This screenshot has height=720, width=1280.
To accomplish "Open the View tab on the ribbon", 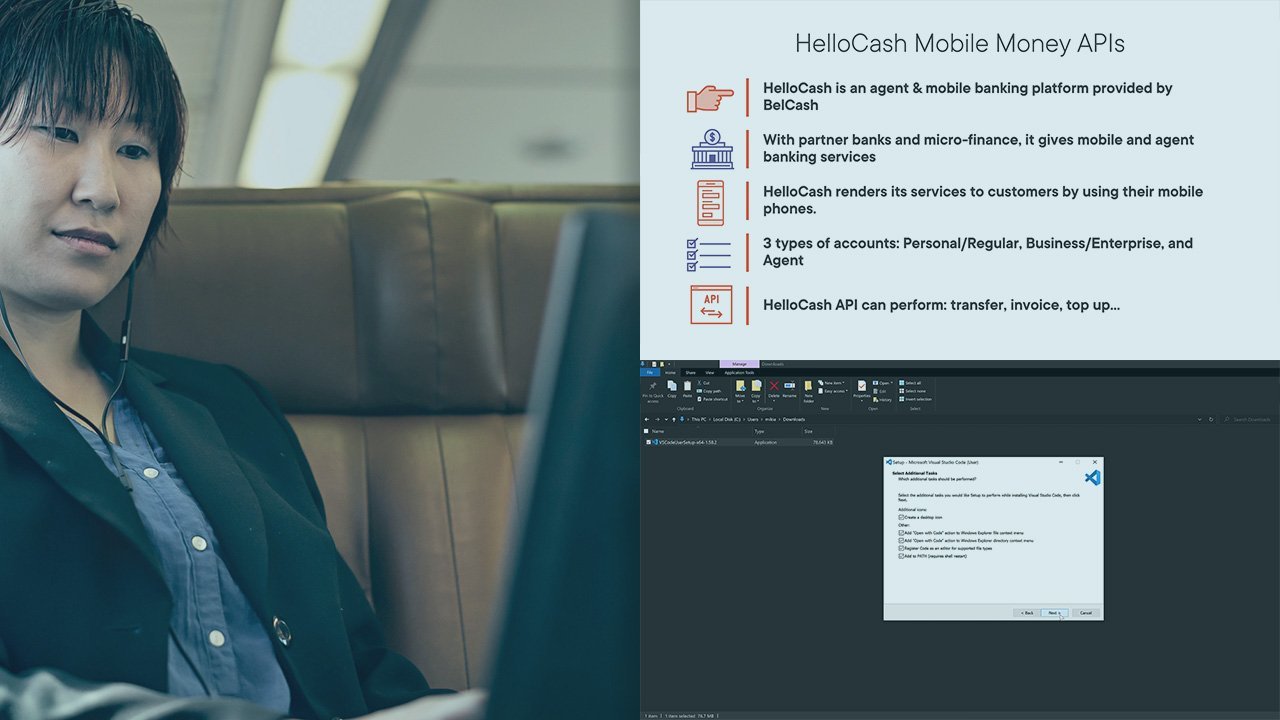I will pyautogui.click(x=710, y=372).
